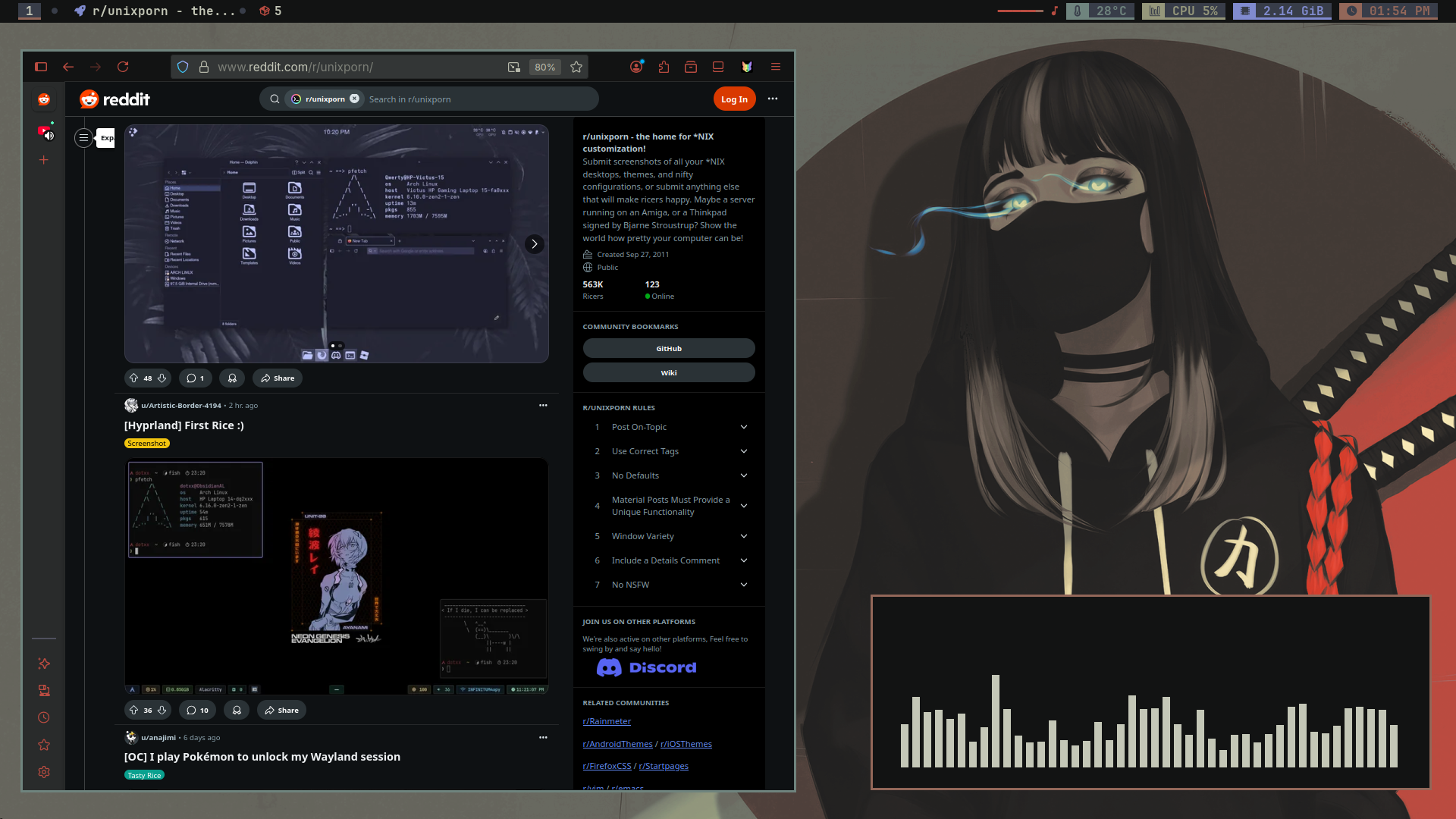The image size is (1456, 819).
Task: Open the r/Rainmeter related community link
Action: click(606, 721)
